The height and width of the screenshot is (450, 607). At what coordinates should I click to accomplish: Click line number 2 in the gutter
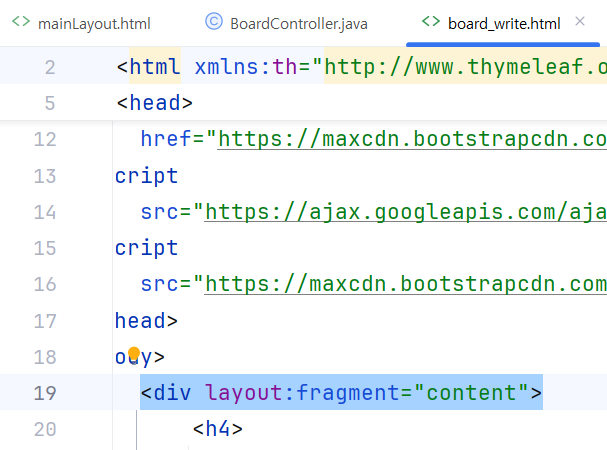tap(50, 67)
